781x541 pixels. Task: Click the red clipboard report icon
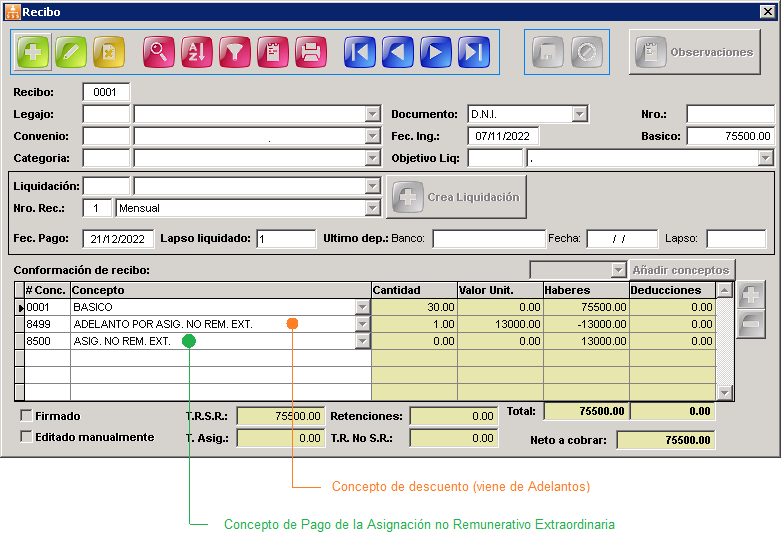point(272,52)
